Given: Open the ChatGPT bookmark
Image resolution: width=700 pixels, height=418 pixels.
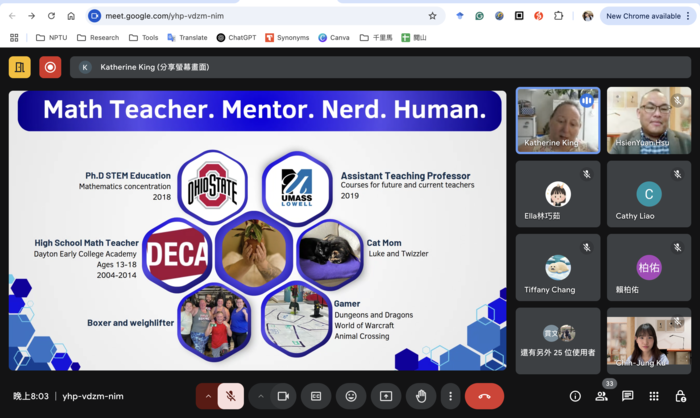Looking at the screenshot, I should point(237,38).
